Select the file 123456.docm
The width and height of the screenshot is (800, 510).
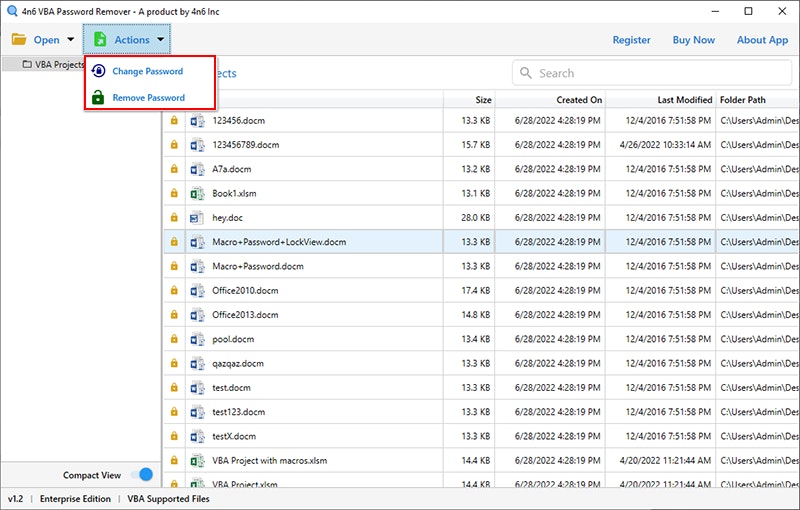(x=238, y=121)
